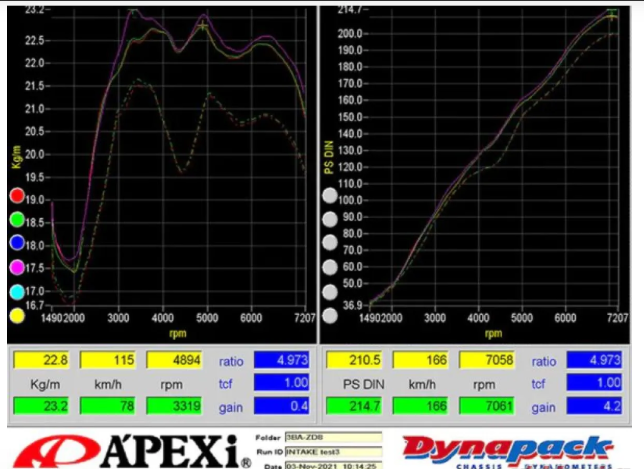Click the tcf label in the torque panel

[x=225, y=384]
